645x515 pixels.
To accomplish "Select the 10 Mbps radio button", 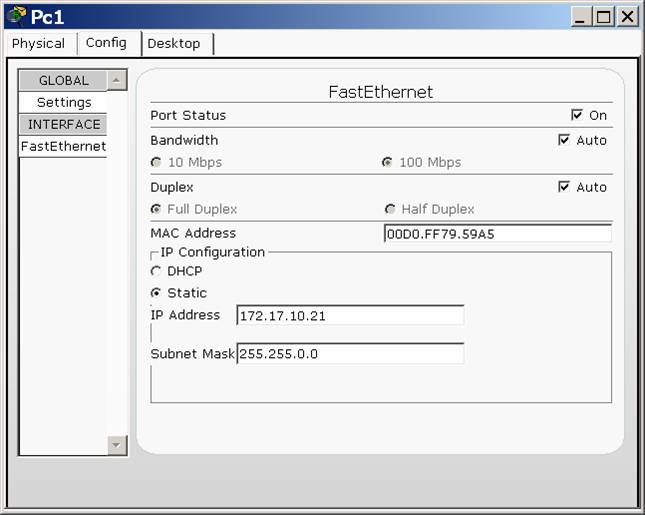I will [156, 162].
